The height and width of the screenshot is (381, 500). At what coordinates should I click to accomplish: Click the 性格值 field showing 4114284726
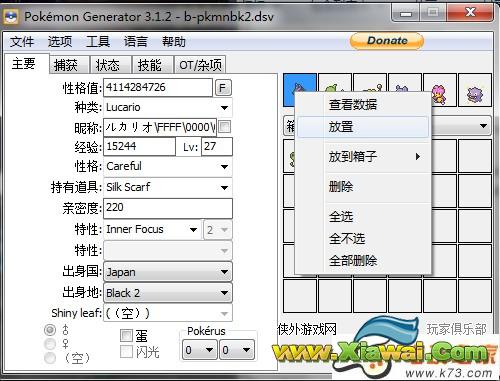tap(158, 88)
